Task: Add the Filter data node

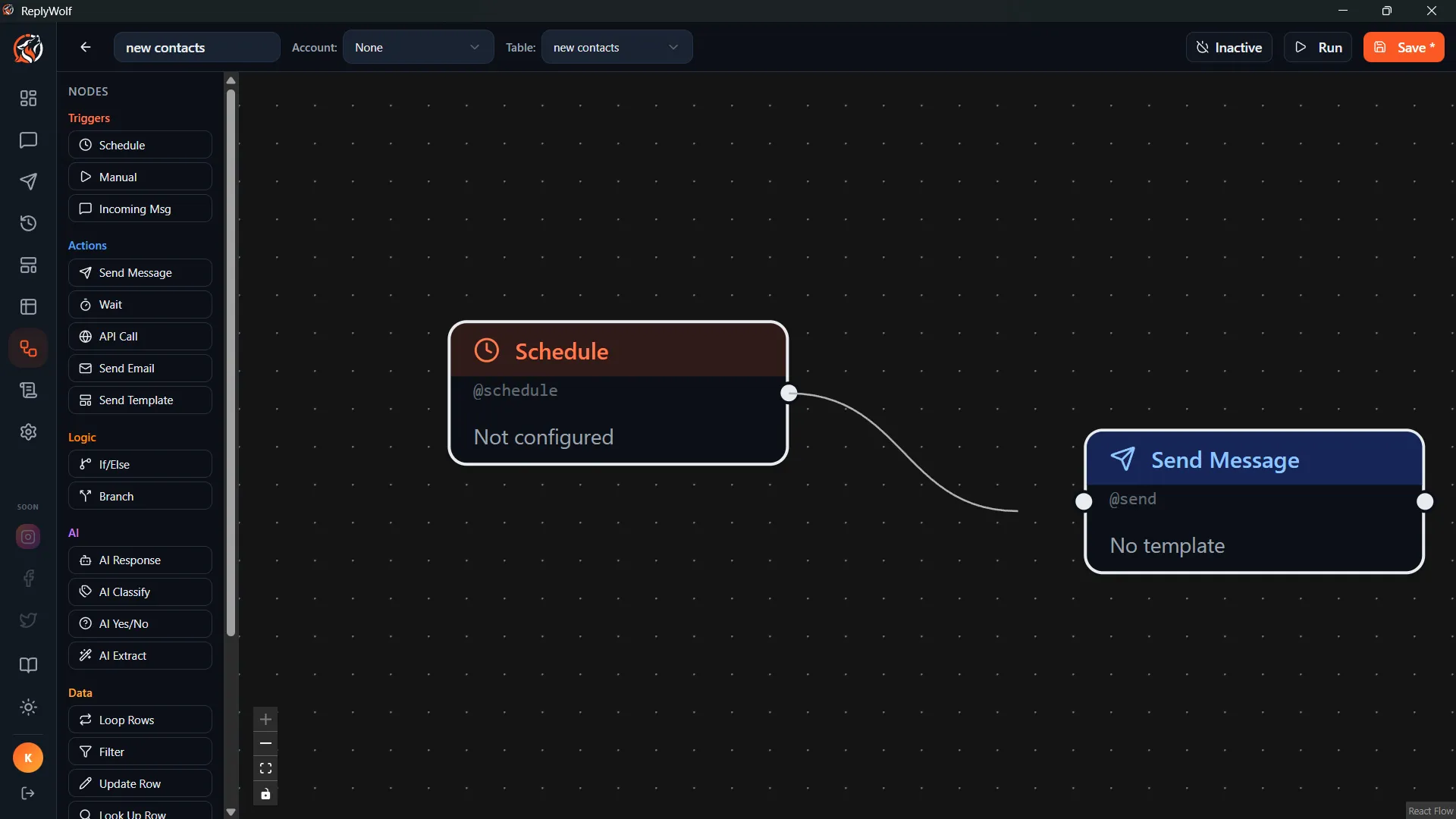Action: 140,752
